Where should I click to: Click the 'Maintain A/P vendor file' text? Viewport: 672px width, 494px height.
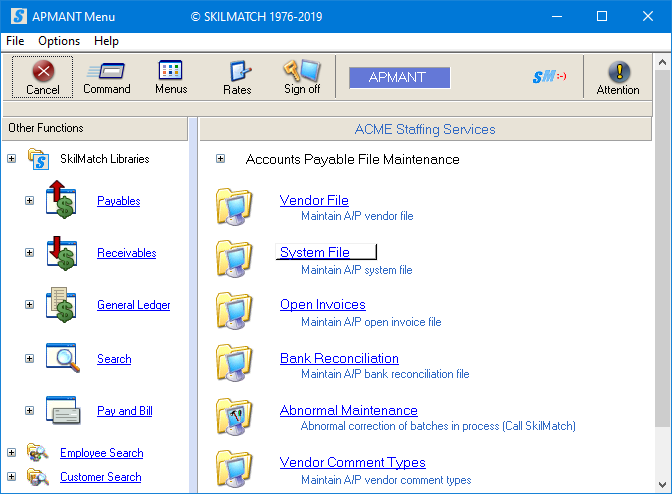[357, 216]
